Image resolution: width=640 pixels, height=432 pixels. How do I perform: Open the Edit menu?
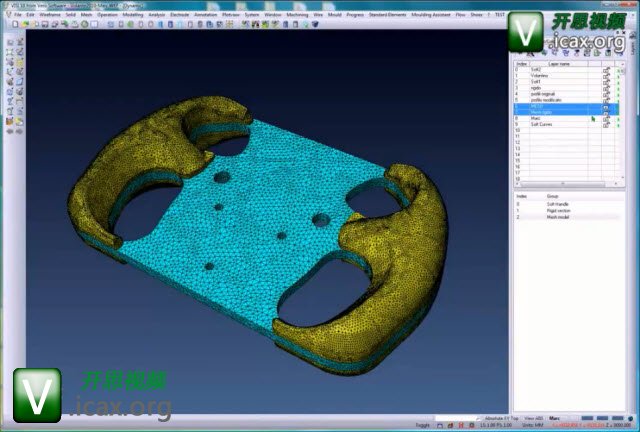(30, 15)
